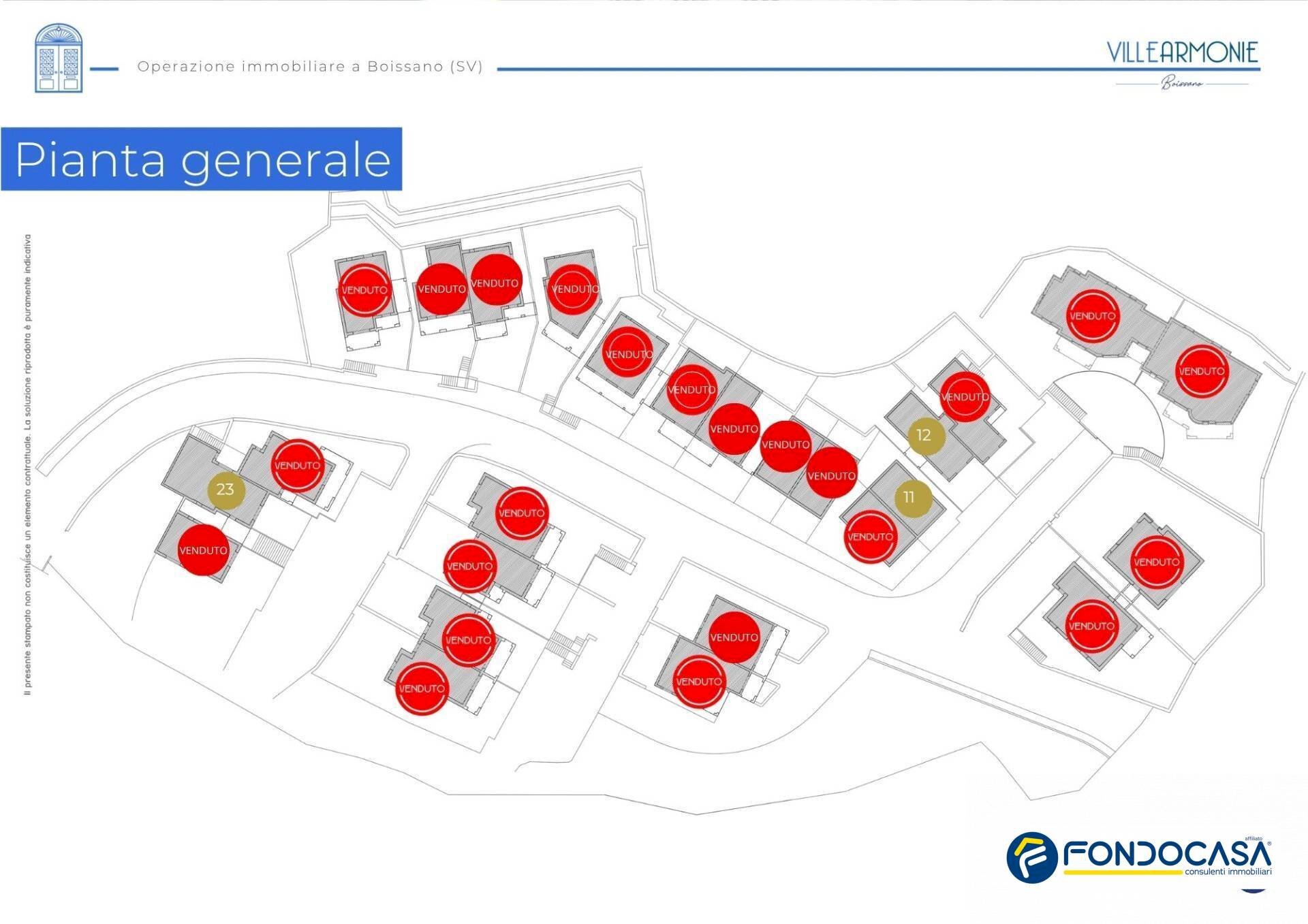Click the Pianta generale blue banner
Image resolution: width=1308 pixels, height=924 pixels.
(202, 159)
